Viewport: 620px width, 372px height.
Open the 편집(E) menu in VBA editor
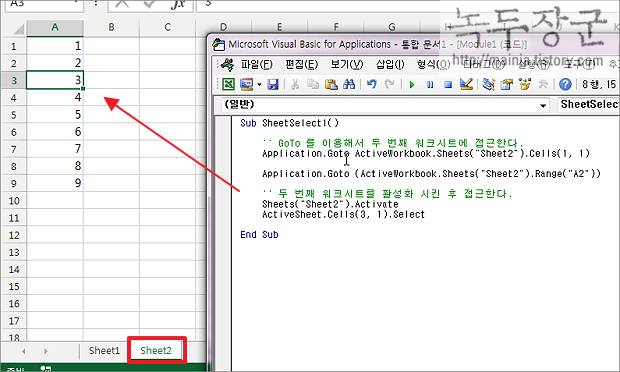pyautogui.click(x=302, y=64)
